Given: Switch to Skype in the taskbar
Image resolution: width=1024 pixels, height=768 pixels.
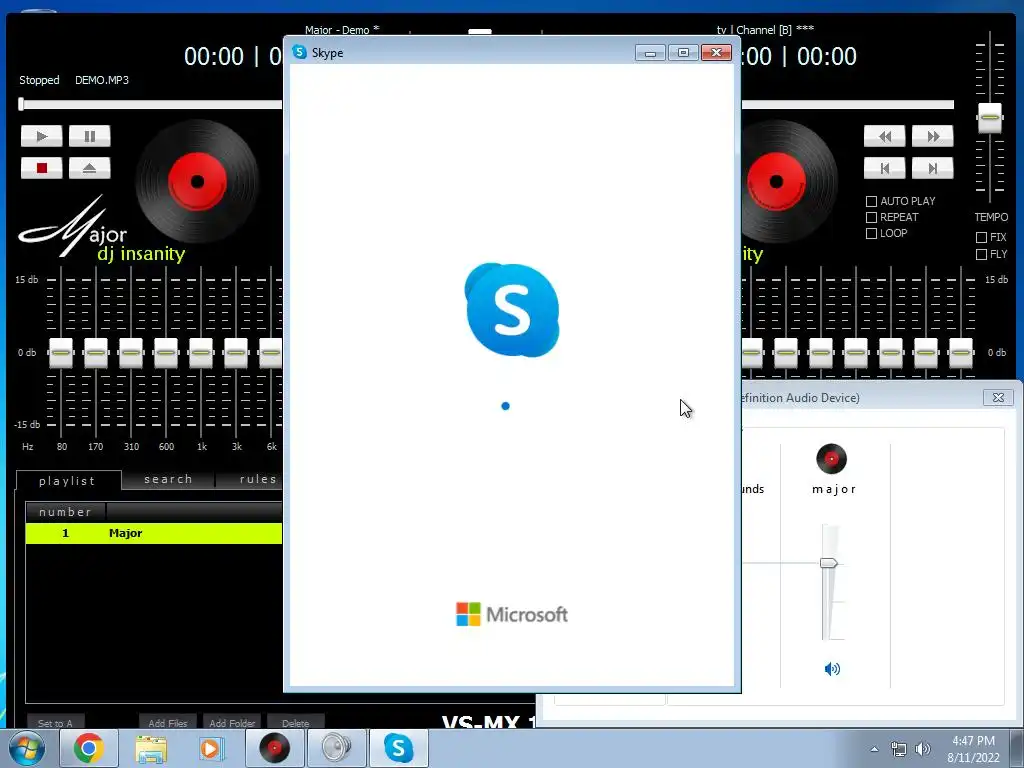Looking at the screenshot, I should 398,748.
